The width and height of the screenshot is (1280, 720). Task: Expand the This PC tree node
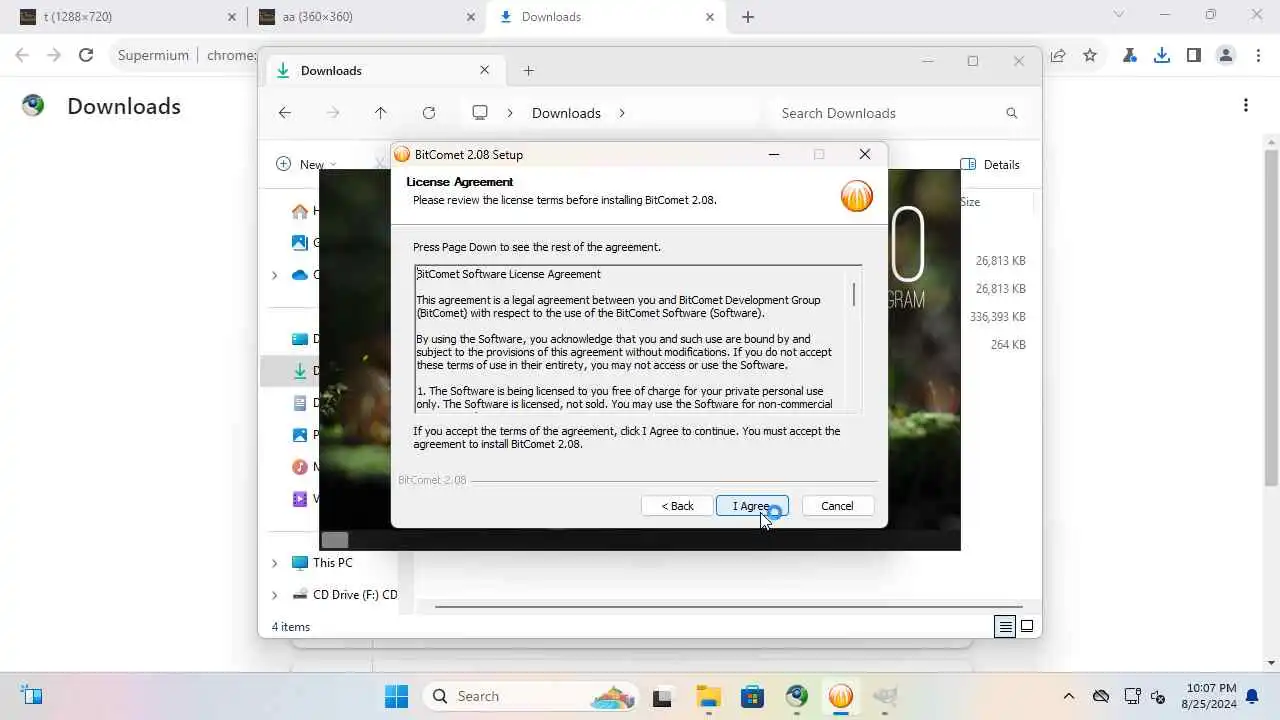click(x=275, y=563)
